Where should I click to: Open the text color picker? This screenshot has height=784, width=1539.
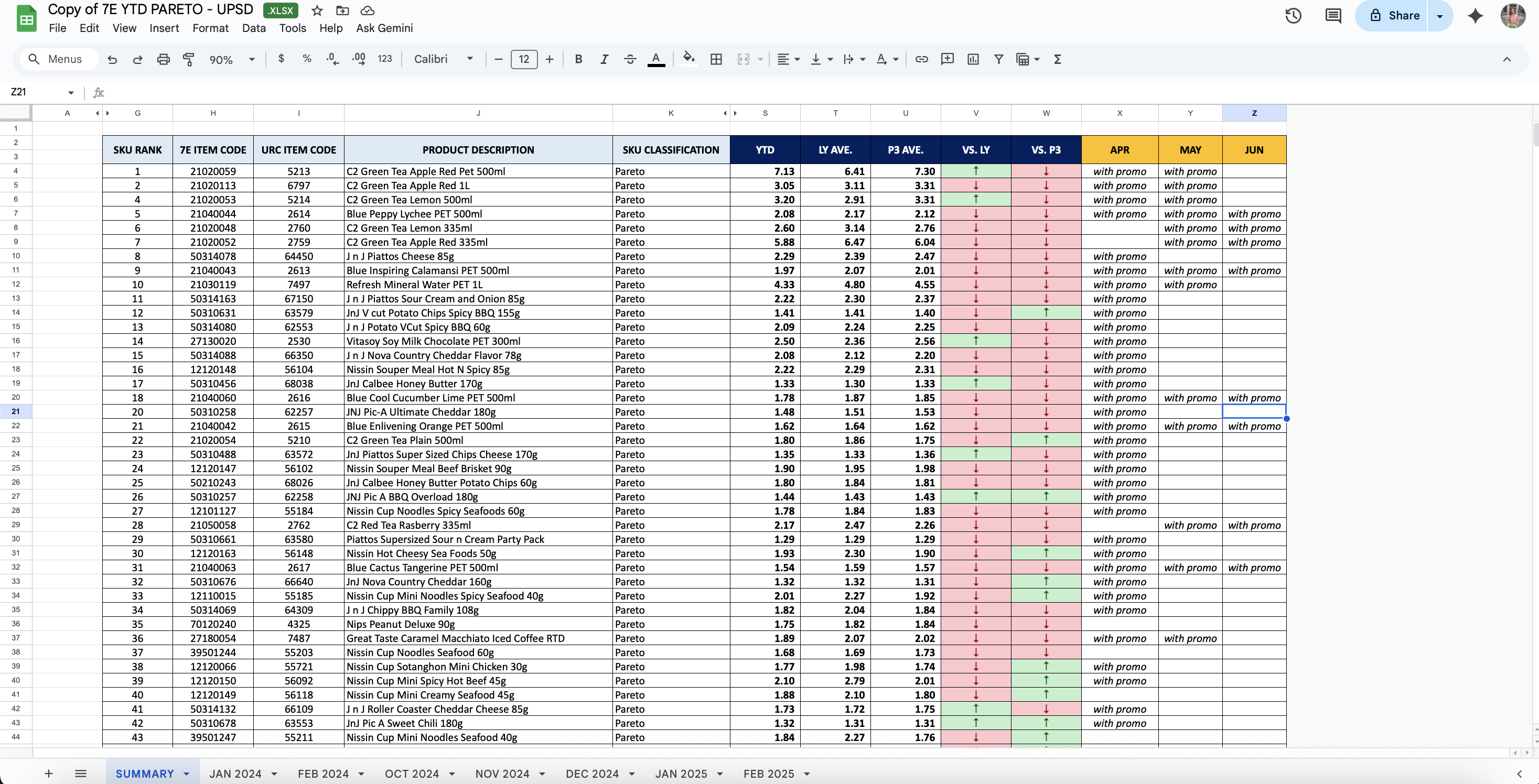pyautogui.click(x=656, y=59)
